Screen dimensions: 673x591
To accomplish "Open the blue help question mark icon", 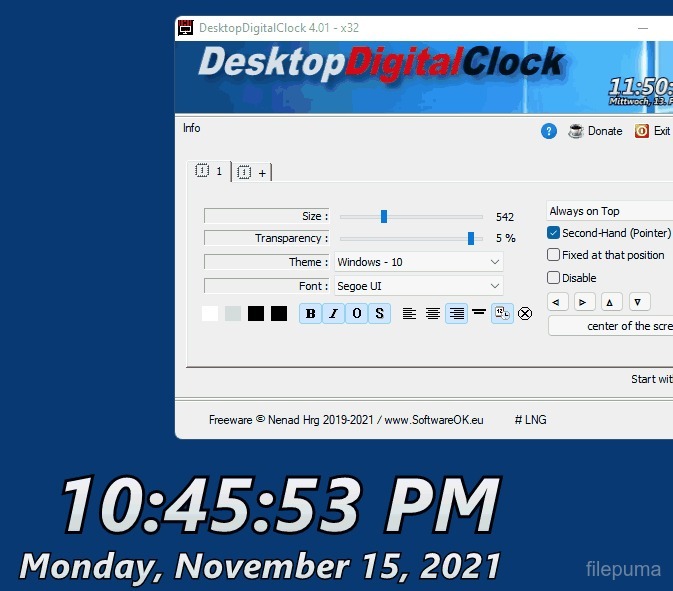I will [549, 131].
